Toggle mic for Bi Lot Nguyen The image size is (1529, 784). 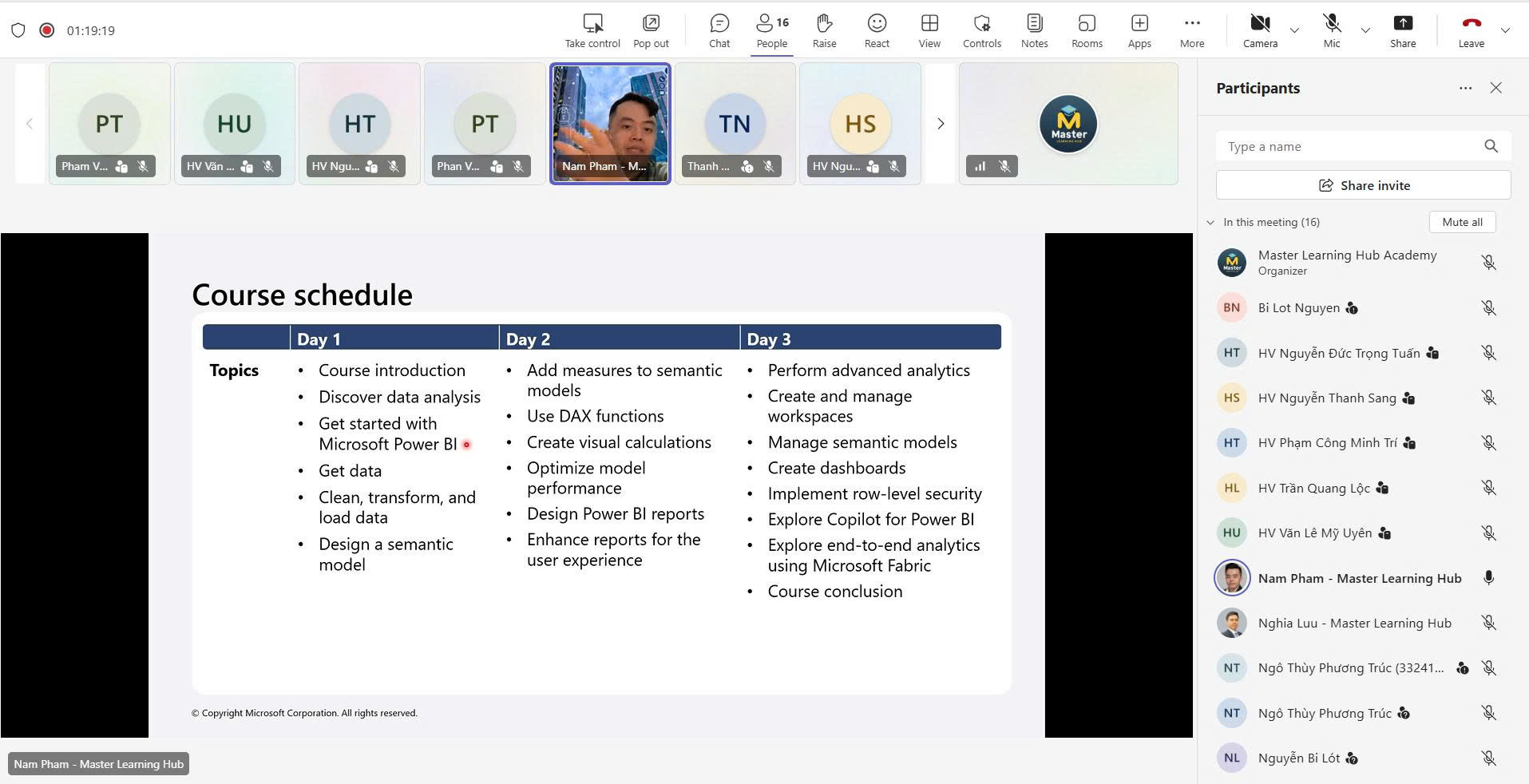[x=1488, y=308]
